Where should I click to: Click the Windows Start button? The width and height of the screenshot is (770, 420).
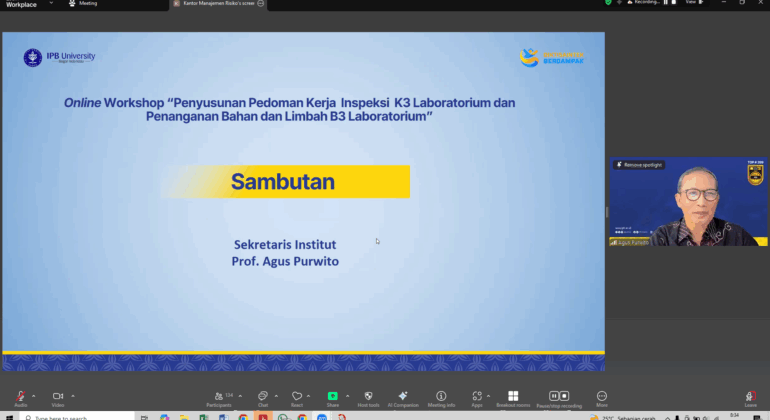9,418
